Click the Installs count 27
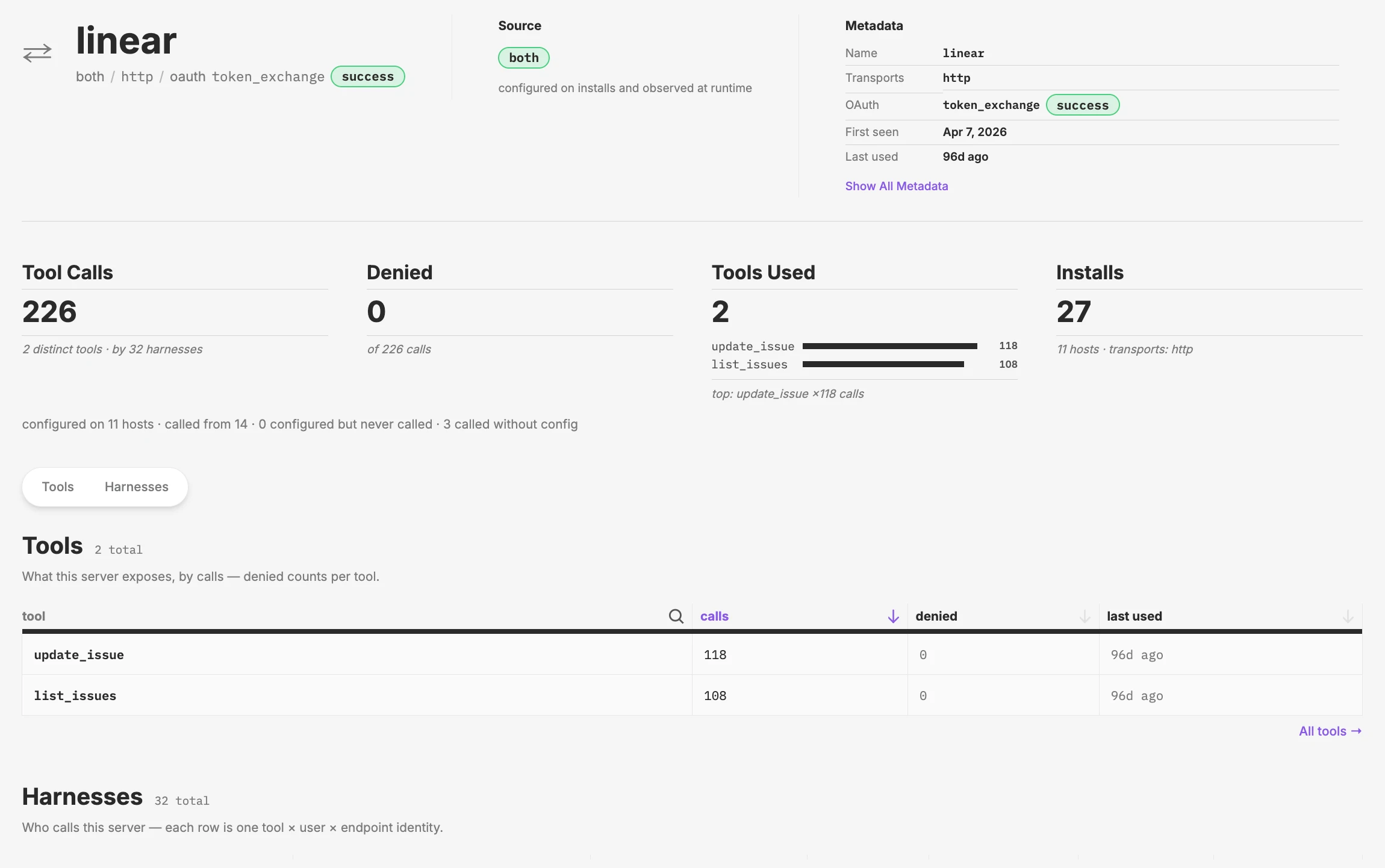Viewport: 1385px width, 868px height. (1074, 311)
